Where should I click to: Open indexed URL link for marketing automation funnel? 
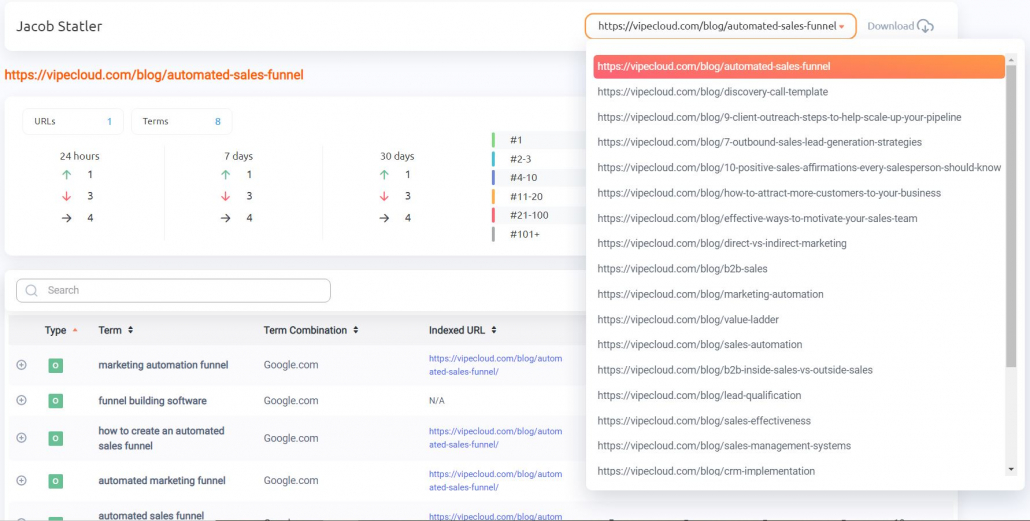tap(495, 365)
